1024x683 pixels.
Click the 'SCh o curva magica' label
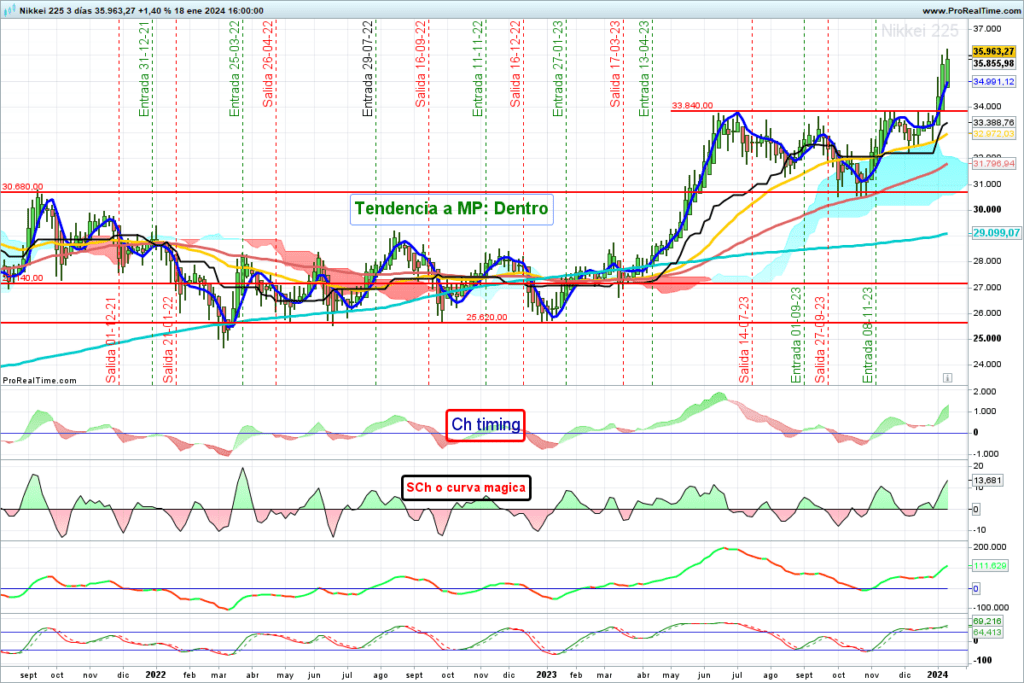(465, 487)
